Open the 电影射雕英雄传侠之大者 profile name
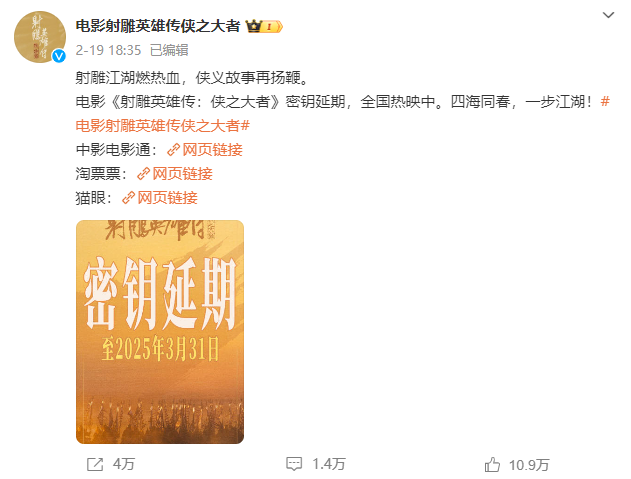Image resolution: width=631 pixels, height=479 pixels. [158, 26]
